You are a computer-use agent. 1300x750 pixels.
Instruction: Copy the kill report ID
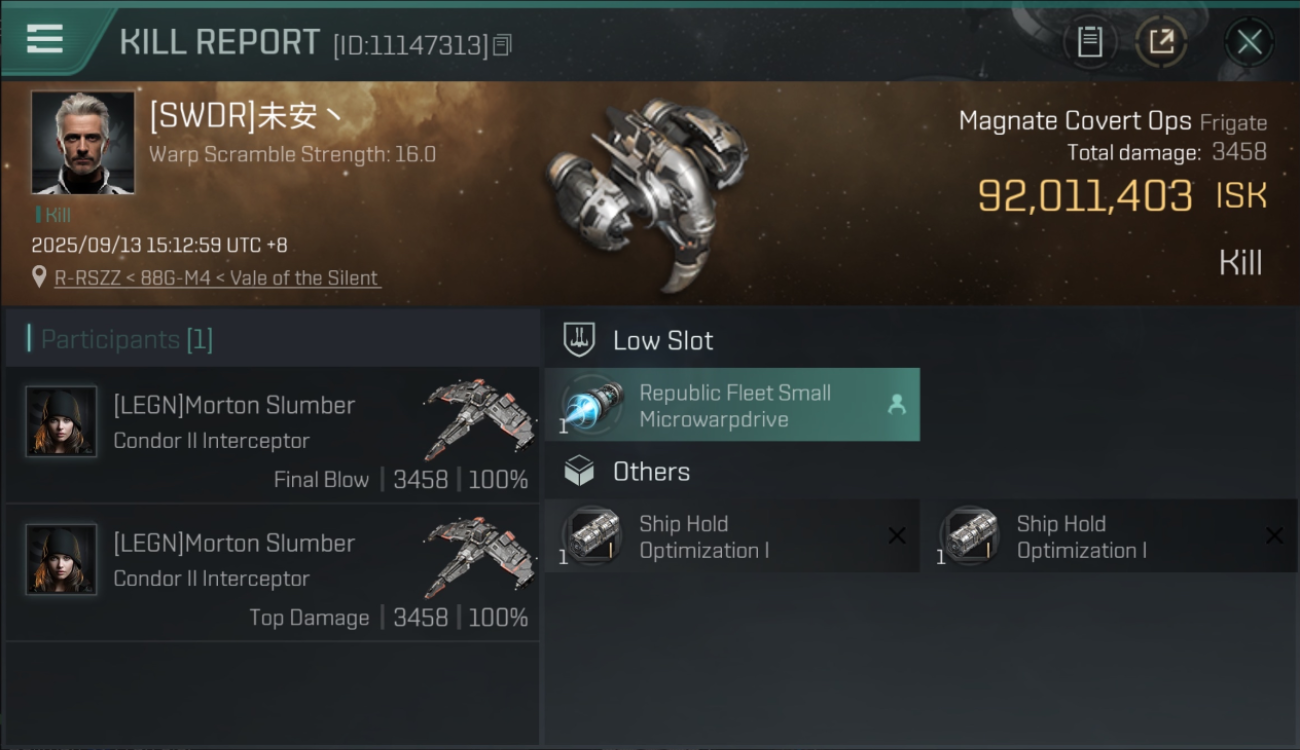click(502, 45)
